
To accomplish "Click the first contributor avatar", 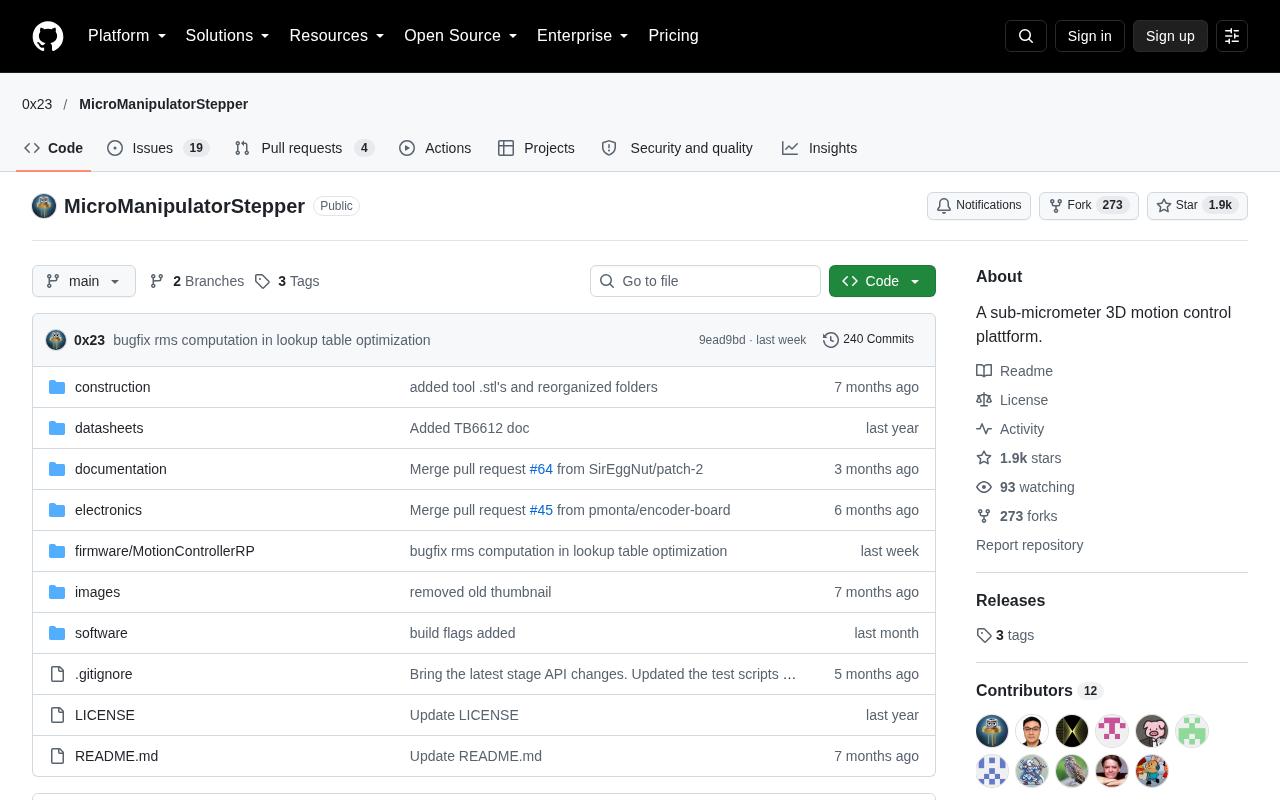I will [x=992, y=731].
